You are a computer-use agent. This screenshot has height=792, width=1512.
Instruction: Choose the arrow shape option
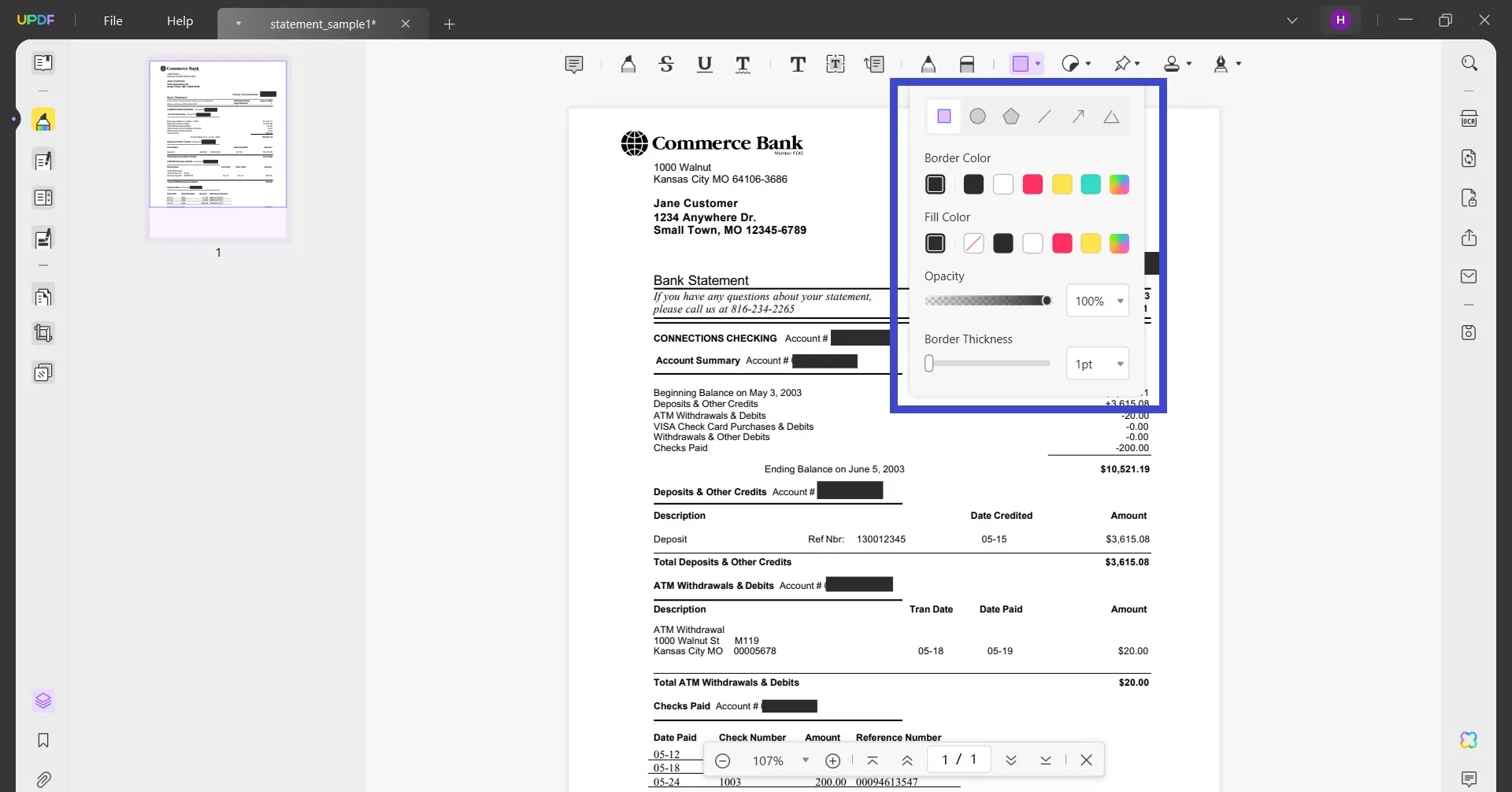(1078, 117)
